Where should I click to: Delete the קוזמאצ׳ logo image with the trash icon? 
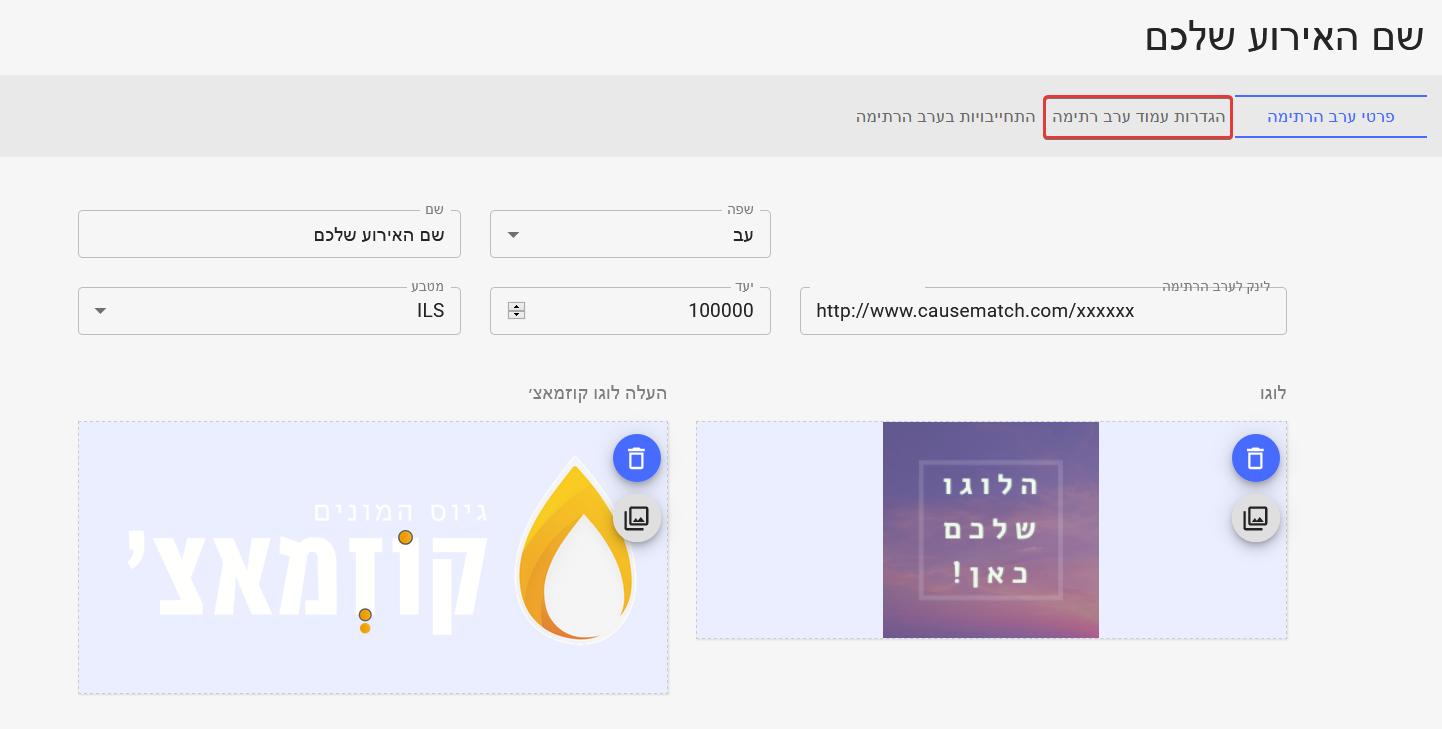tap(637, 459)
